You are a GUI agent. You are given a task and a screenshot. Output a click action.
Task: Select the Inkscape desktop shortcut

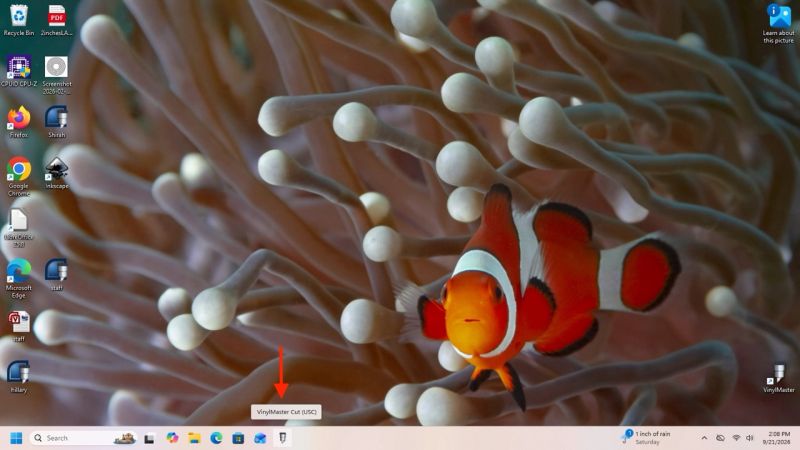[x=57, y=173]
